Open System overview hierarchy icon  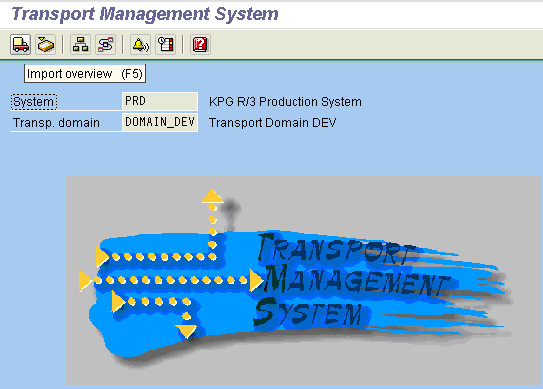point(80,44)
